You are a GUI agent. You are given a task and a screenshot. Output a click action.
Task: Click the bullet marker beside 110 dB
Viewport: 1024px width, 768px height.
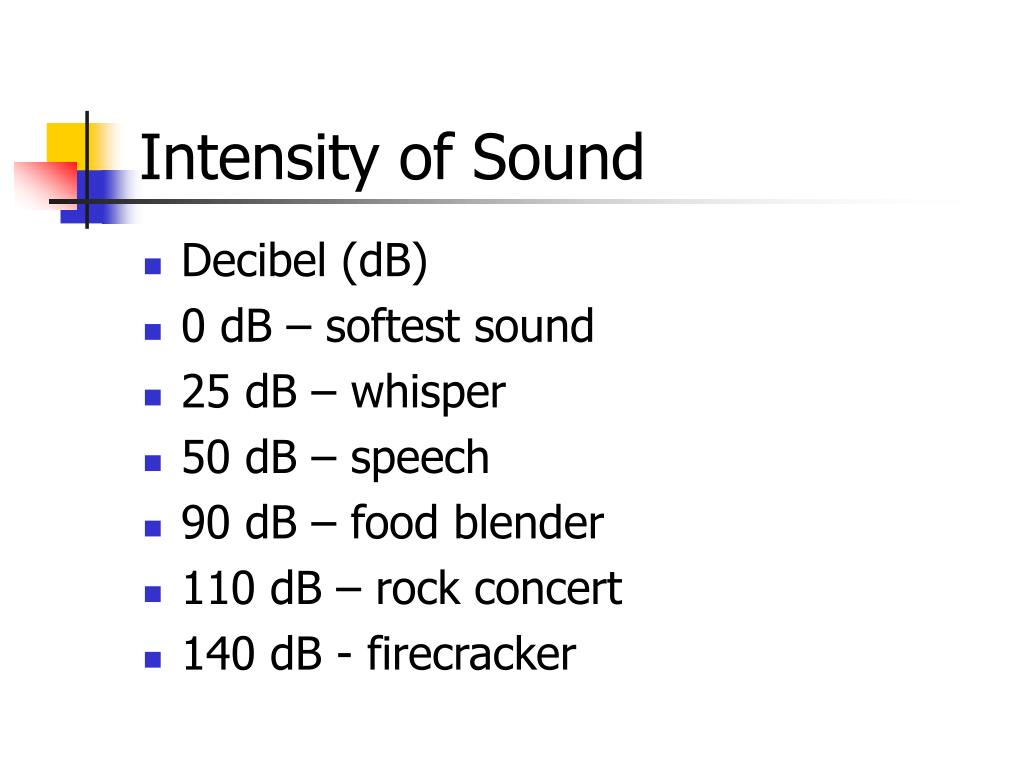[x=153, y=594]
